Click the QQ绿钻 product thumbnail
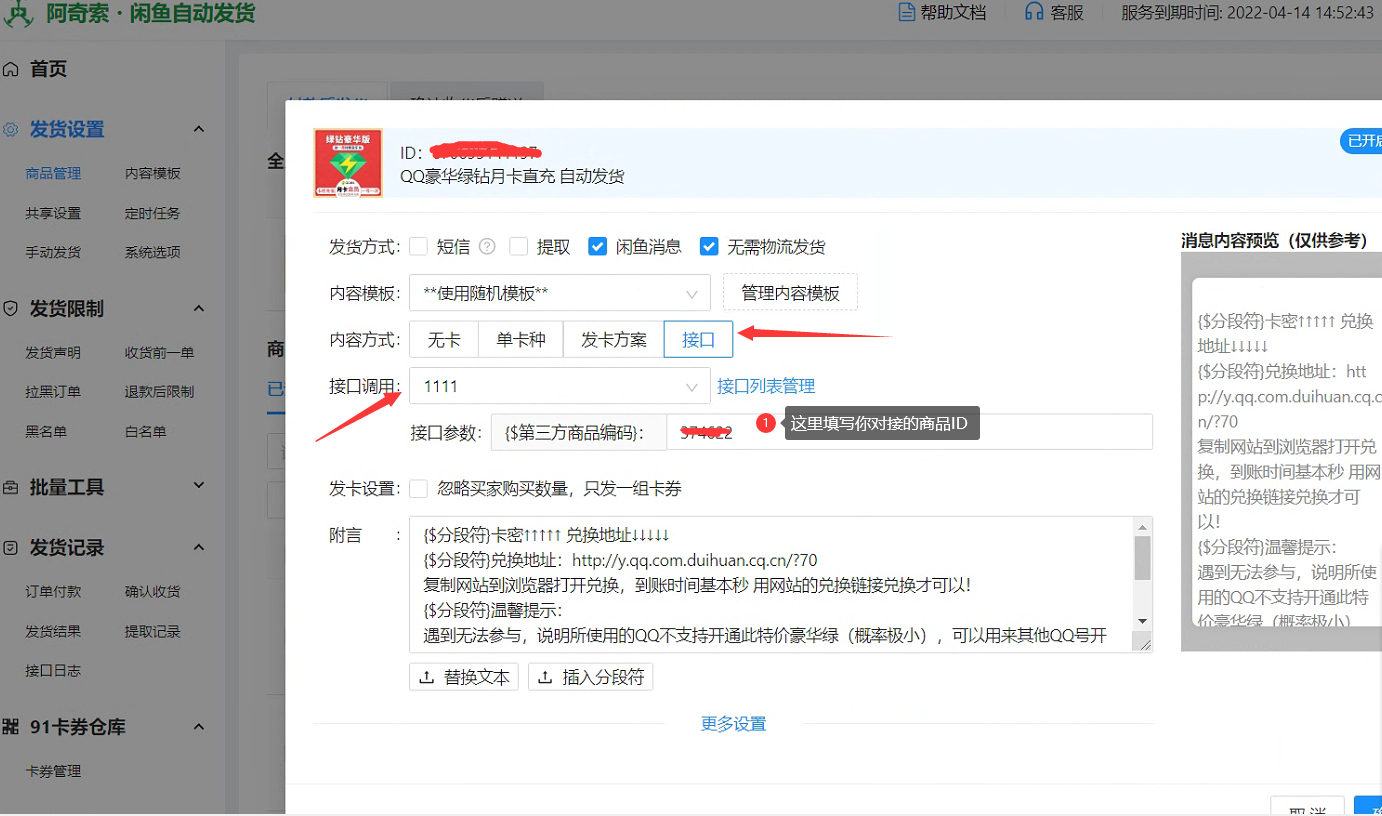The image size is (1382, 816). coord(348,163)
